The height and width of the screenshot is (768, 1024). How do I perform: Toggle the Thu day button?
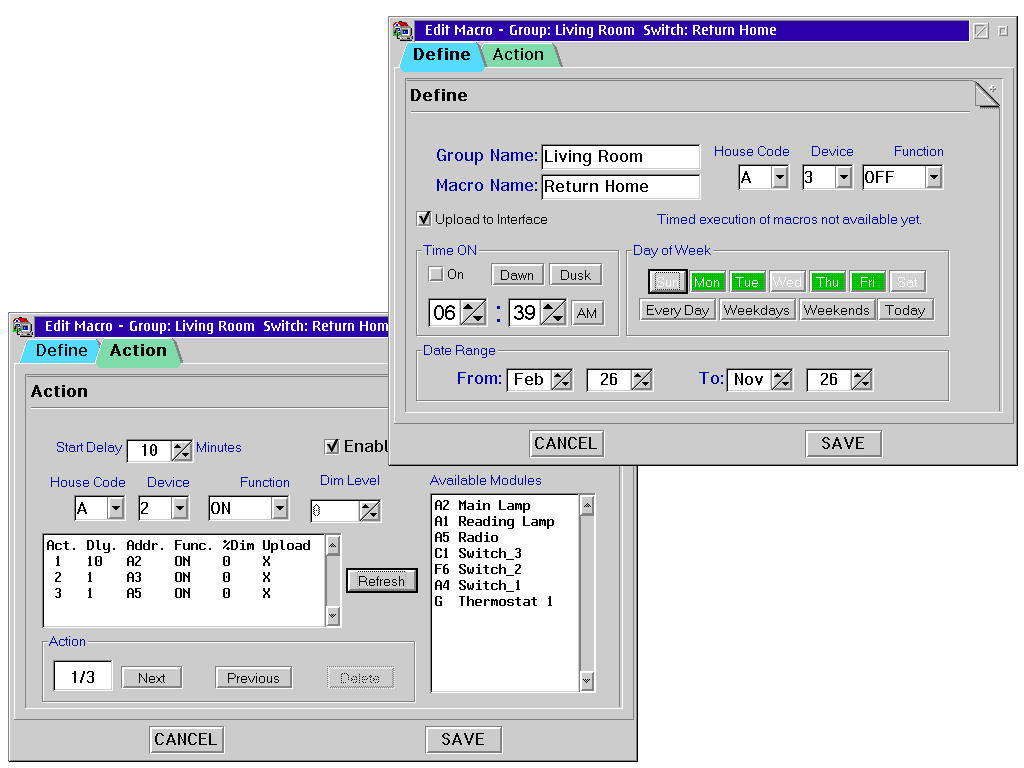point(827,282)
